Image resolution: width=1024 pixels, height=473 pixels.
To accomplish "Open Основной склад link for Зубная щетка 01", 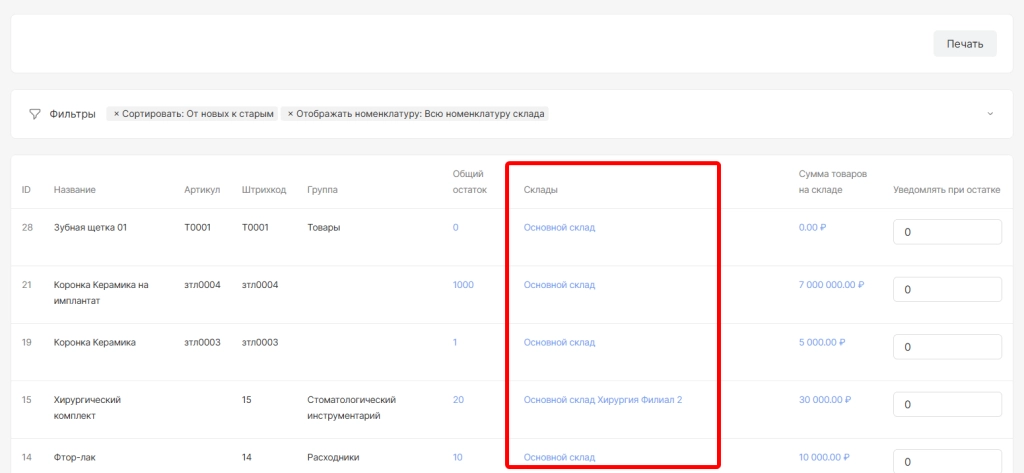I will click(x=559, y=227).
